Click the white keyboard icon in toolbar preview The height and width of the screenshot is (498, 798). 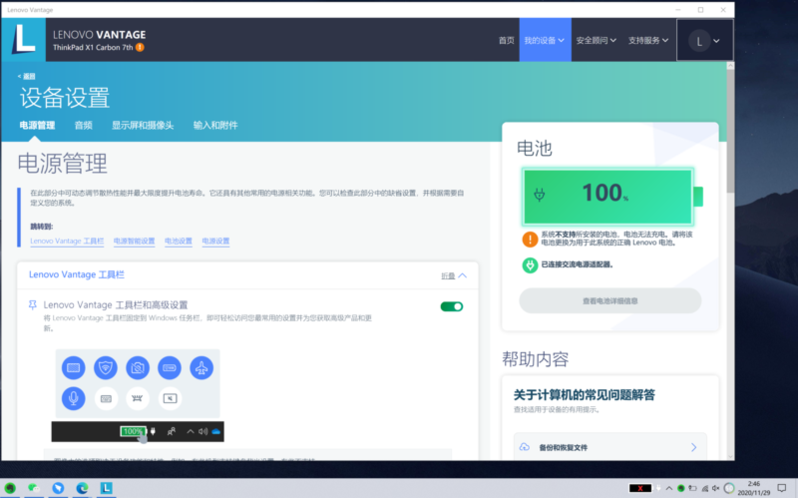click(x=106, y=398)
